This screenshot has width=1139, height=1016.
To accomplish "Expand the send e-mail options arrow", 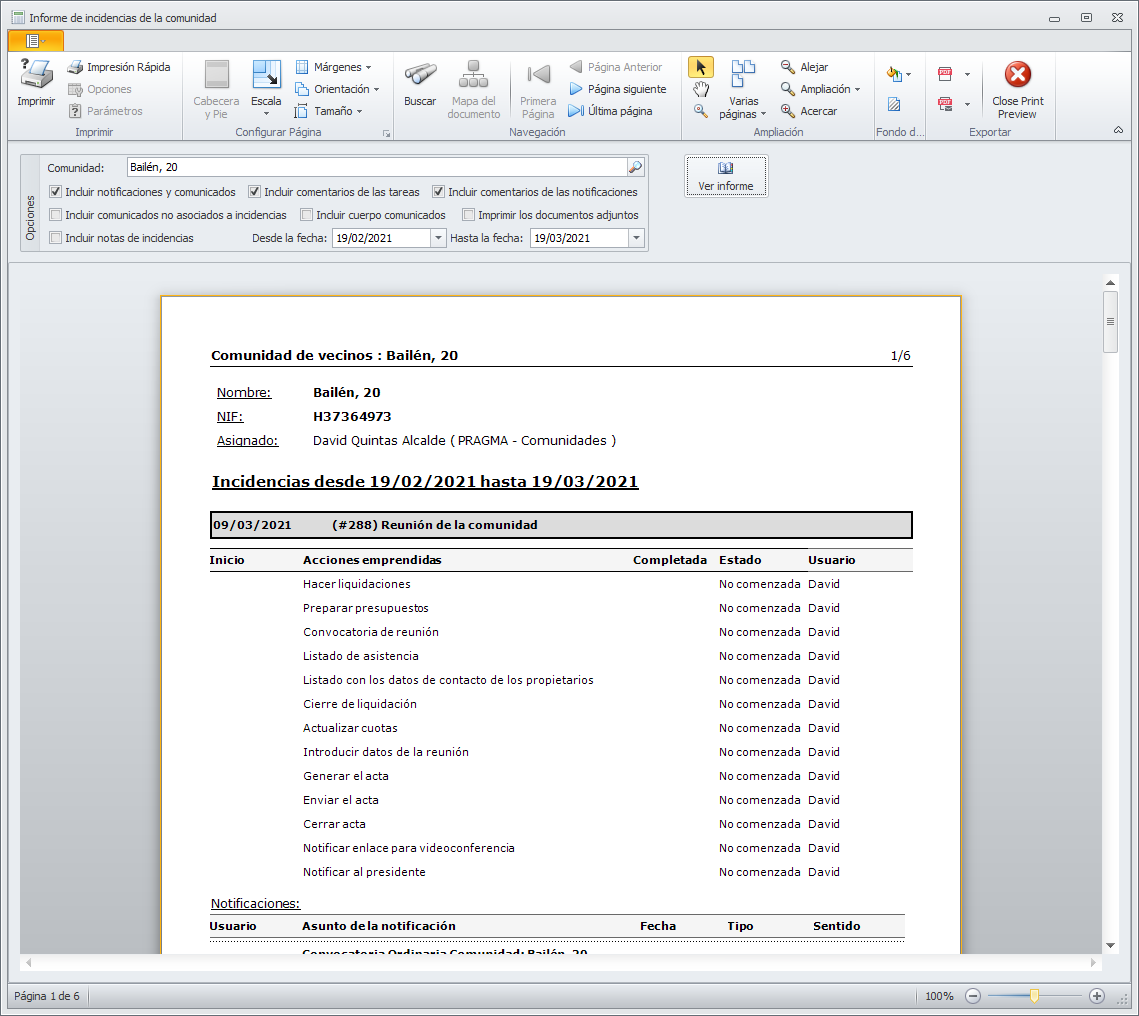I will 967,105.
